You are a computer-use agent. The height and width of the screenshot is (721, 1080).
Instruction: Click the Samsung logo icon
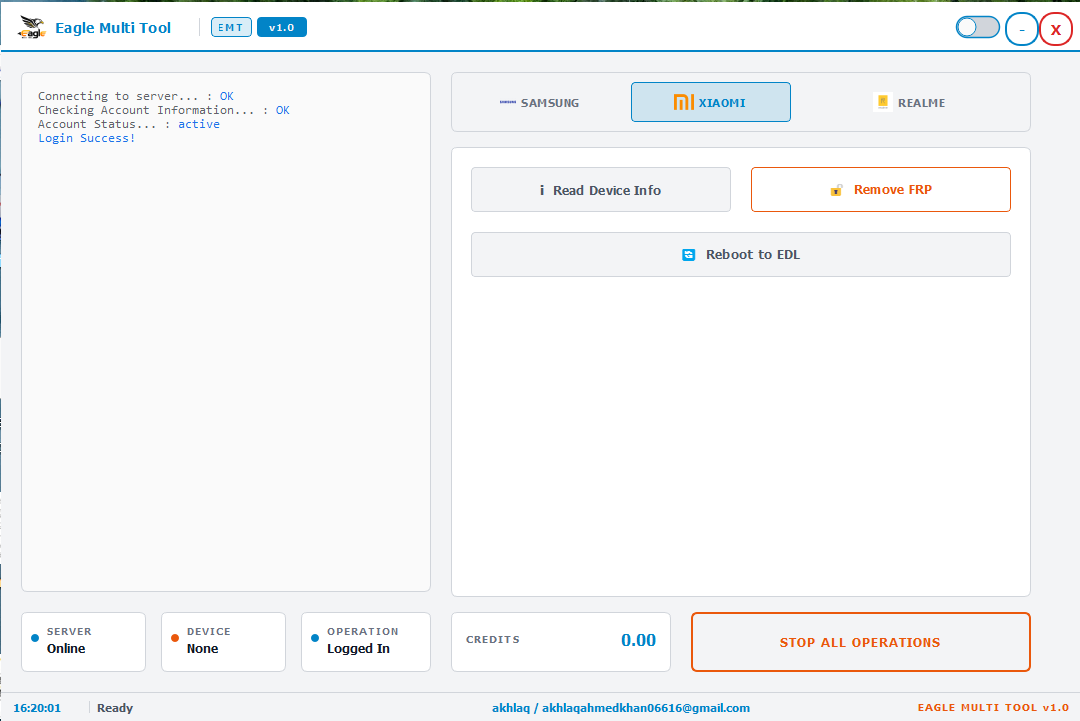coord(508,103)
